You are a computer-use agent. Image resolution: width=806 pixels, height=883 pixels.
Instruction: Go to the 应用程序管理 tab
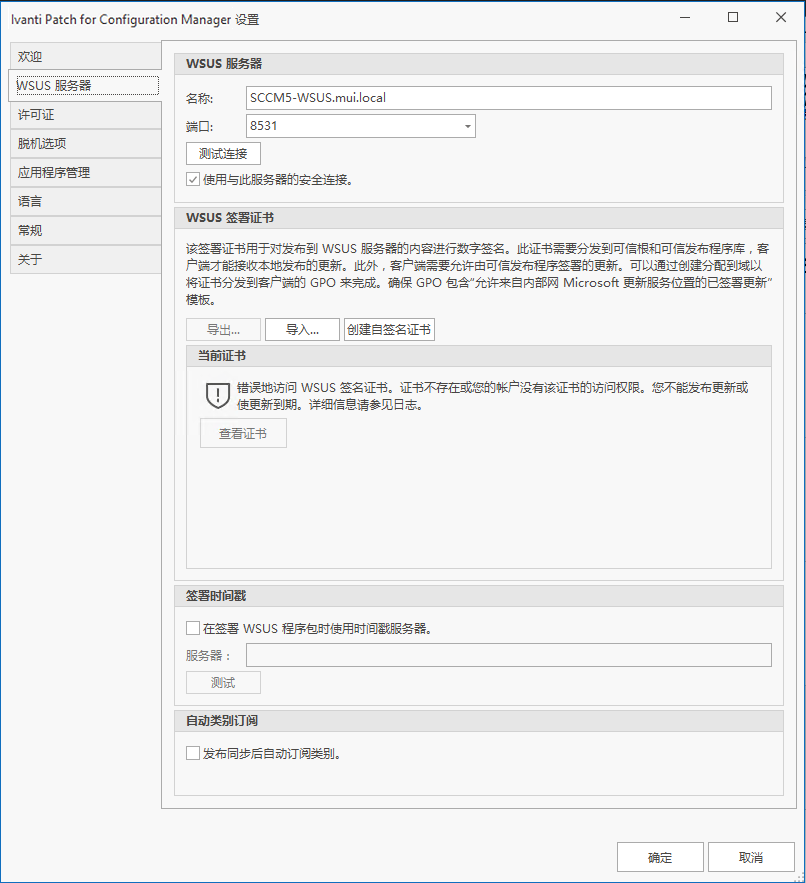86,173
